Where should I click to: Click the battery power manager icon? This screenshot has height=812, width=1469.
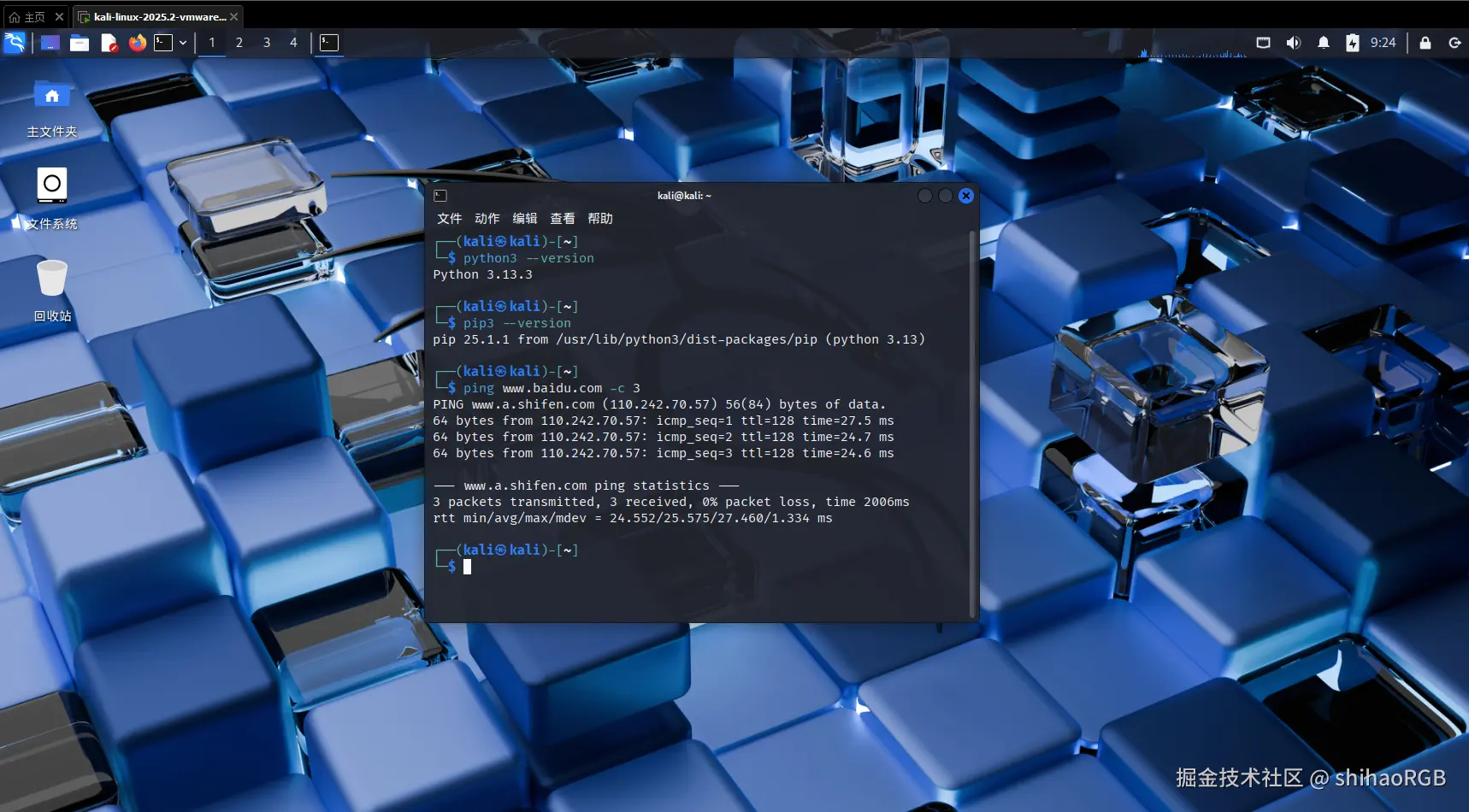coord(1352,43)
